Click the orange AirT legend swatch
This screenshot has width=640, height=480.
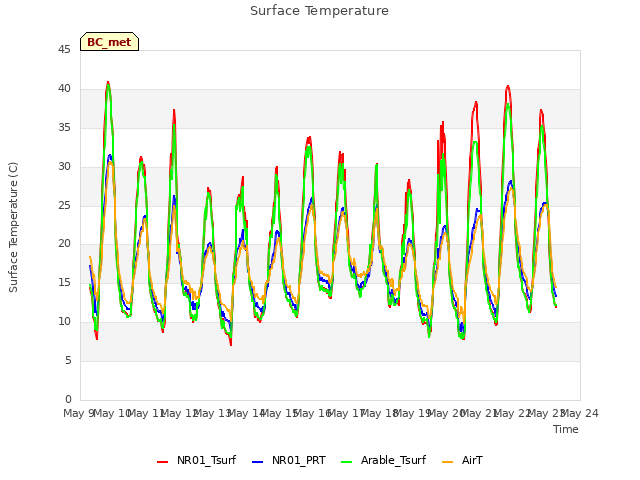[x=447, y=462]
